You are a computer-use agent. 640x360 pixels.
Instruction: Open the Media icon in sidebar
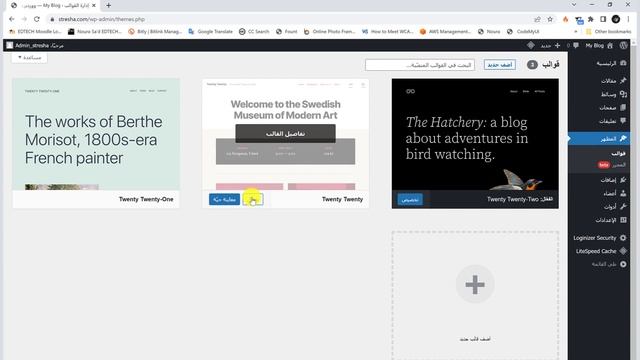click(x=623, y=94)
